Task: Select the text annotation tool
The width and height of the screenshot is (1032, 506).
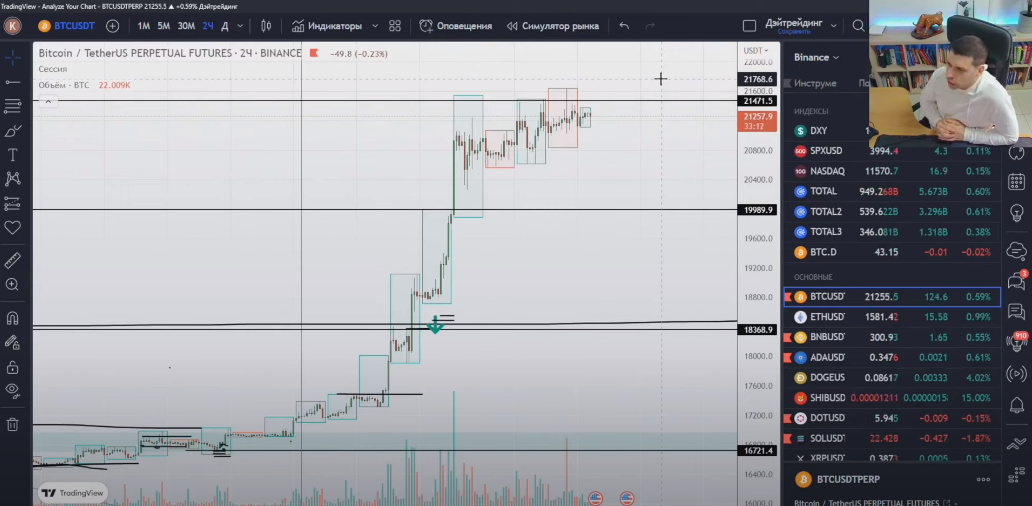Action: point(13,155)
